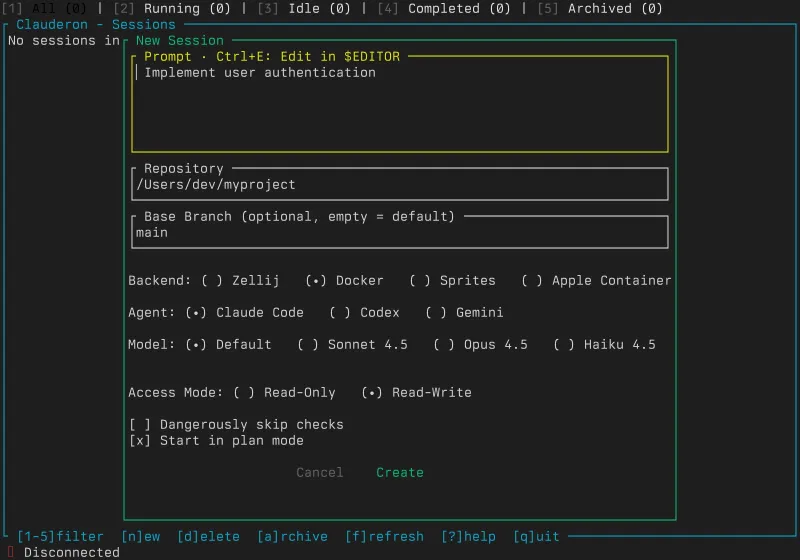Switch to the Archived sessions tab
800x560 pixels.
600,9
